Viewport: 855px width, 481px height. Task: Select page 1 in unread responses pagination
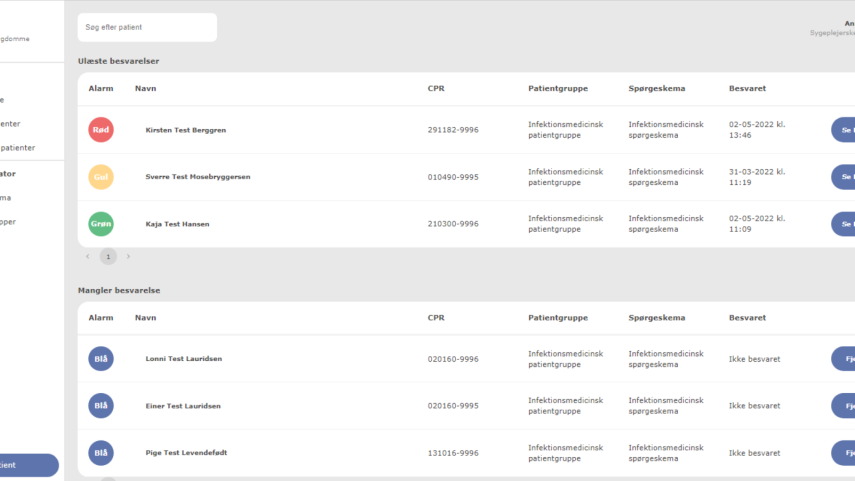pyautogui.click(x=108, y=257)
